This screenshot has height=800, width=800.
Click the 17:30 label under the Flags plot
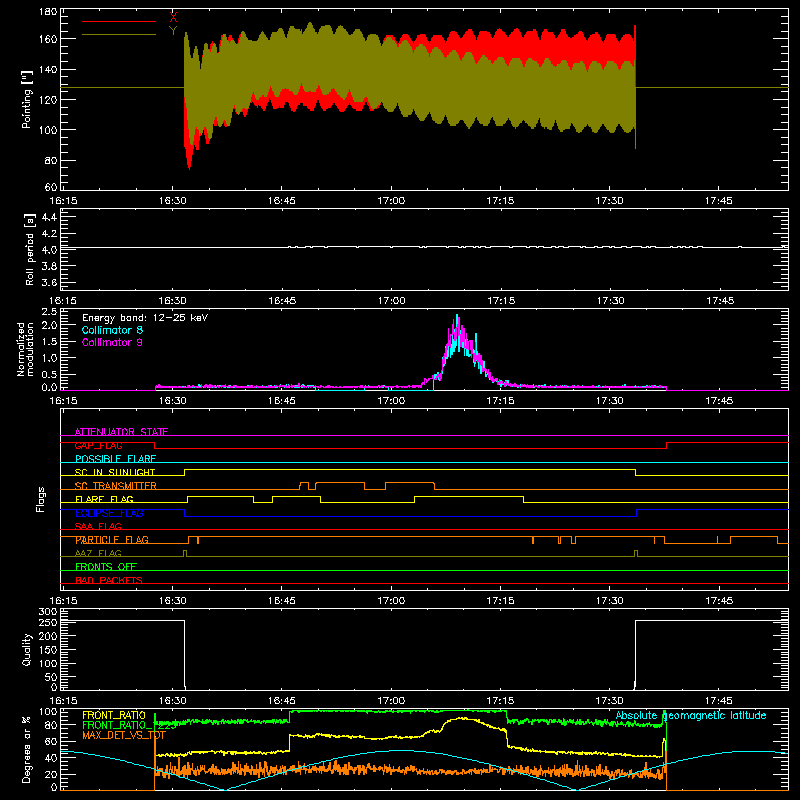[609, 601]
